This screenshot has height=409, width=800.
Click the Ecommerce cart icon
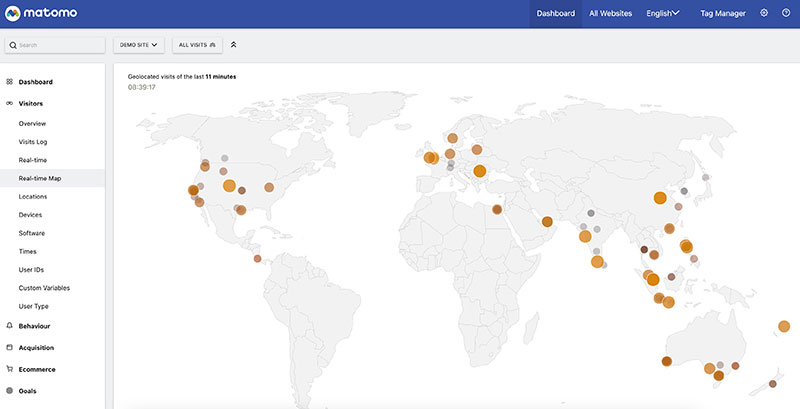(9, 369)
